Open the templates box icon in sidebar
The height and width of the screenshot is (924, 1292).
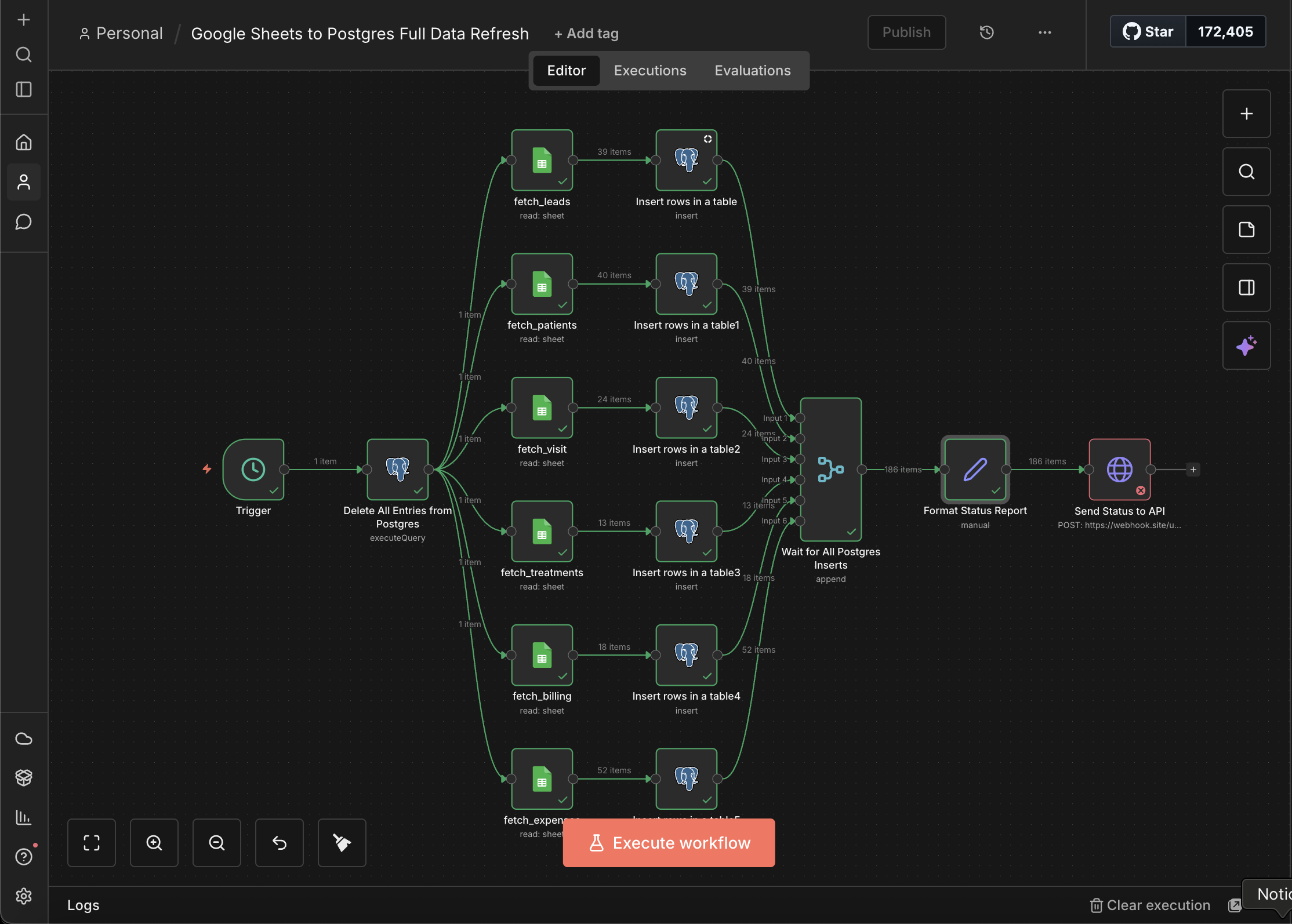pos(24,777)
